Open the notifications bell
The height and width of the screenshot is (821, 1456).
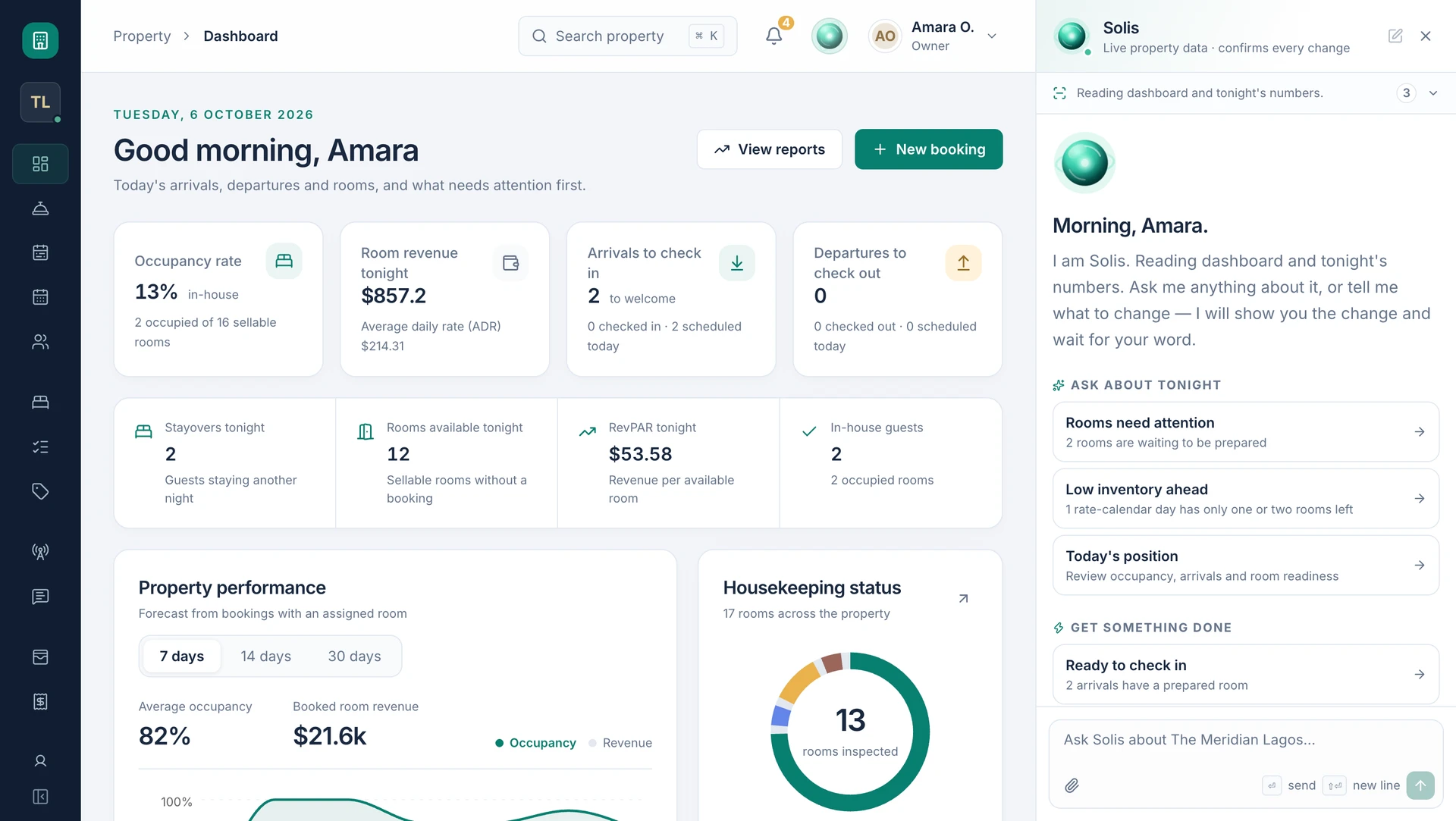pyautogui.click(x=773, y=36)
